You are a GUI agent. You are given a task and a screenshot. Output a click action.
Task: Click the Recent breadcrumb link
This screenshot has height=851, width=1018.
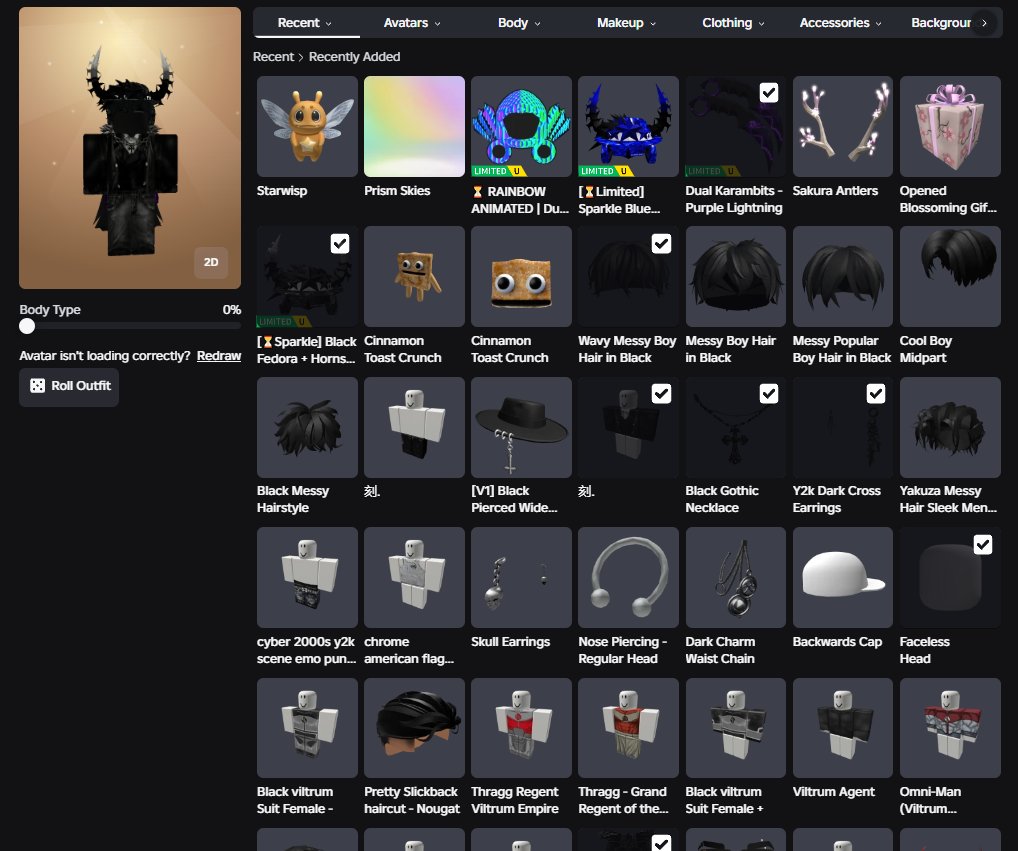pos(273,56)
